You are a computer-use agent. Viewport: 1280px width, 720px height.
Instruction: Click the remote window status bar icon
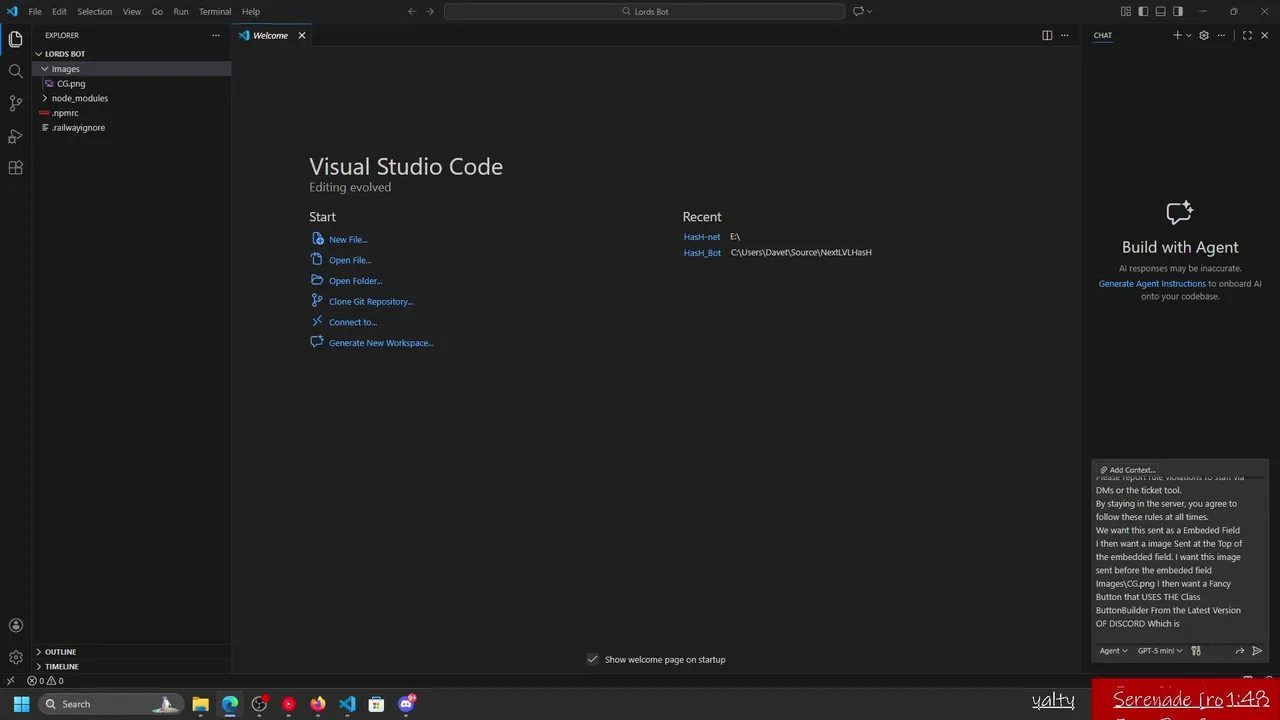pos(10,681)
